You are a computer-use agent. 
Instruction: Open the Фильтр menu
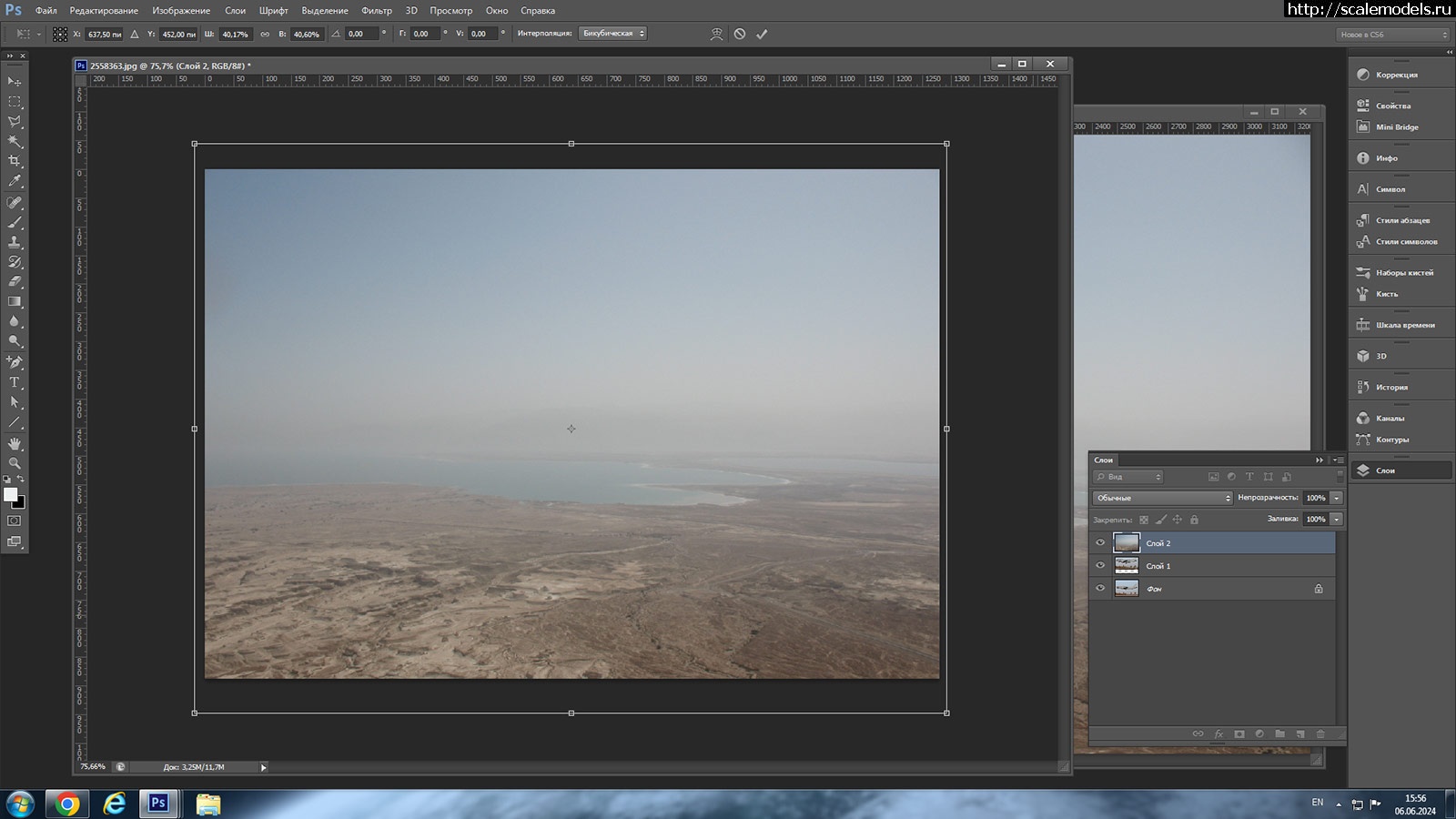point(377,11)
